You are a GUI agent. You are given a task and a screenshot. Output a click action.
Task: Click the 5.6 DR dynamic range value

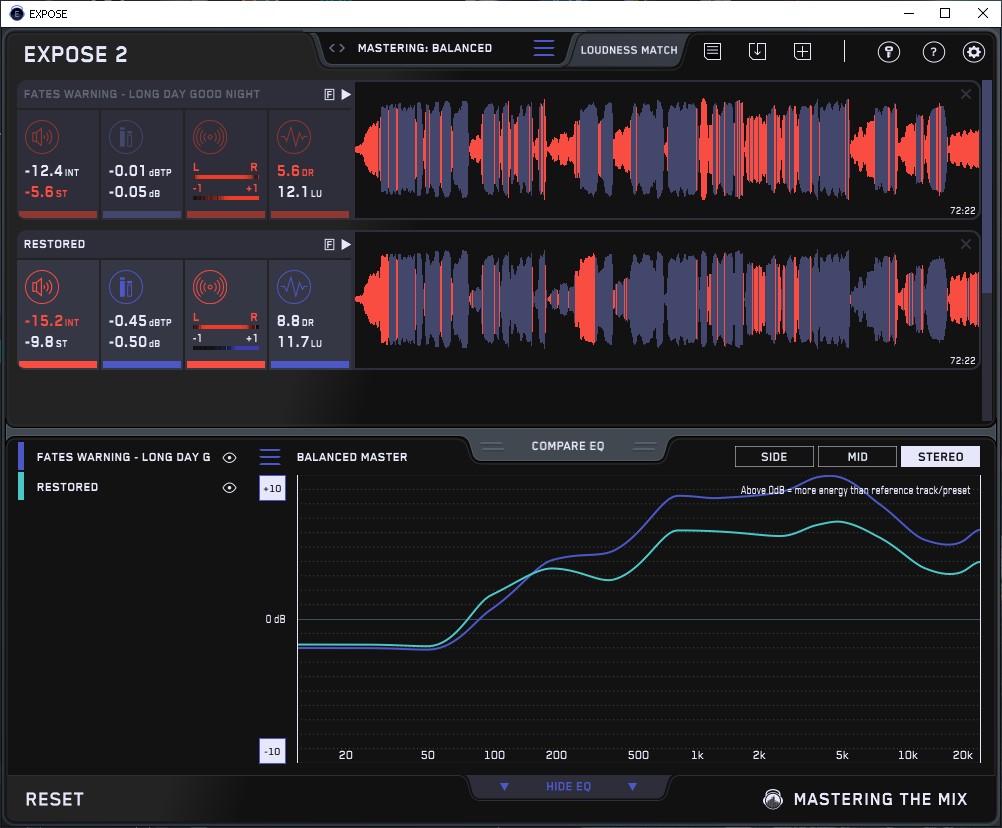[x=295, y=171]
